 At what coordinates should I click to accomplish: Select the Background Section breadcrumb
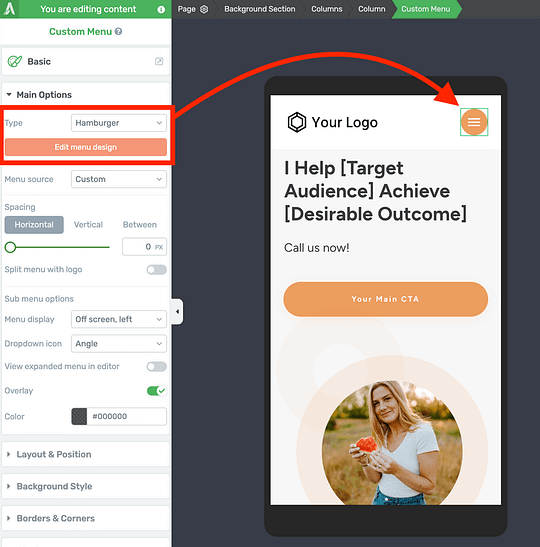click(260, 9)
